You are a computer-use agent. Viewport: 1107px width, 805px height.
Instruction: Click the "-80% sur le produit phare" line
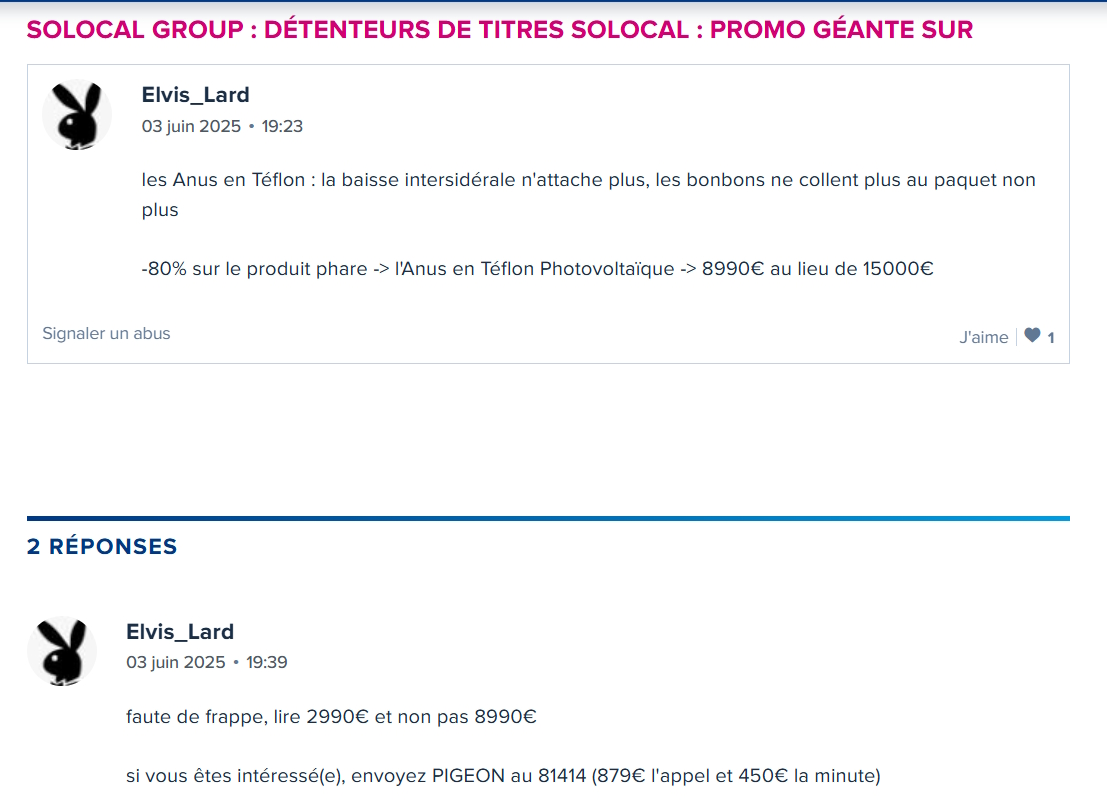537,269
